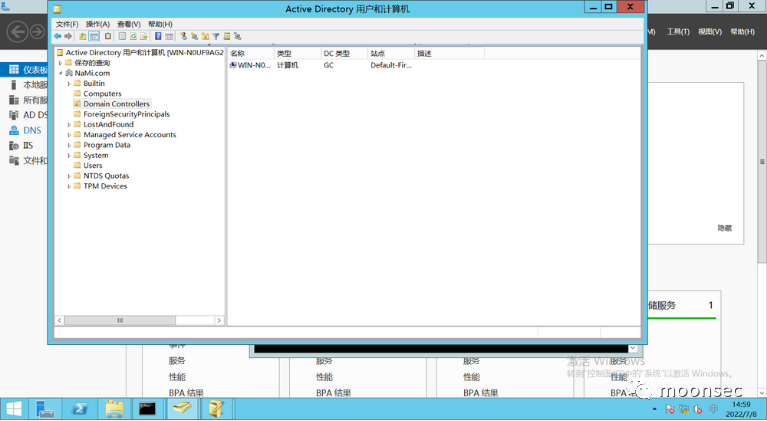Click the grey Forward arrow in toolbar
Screen dimensions: 767x421
68,36
